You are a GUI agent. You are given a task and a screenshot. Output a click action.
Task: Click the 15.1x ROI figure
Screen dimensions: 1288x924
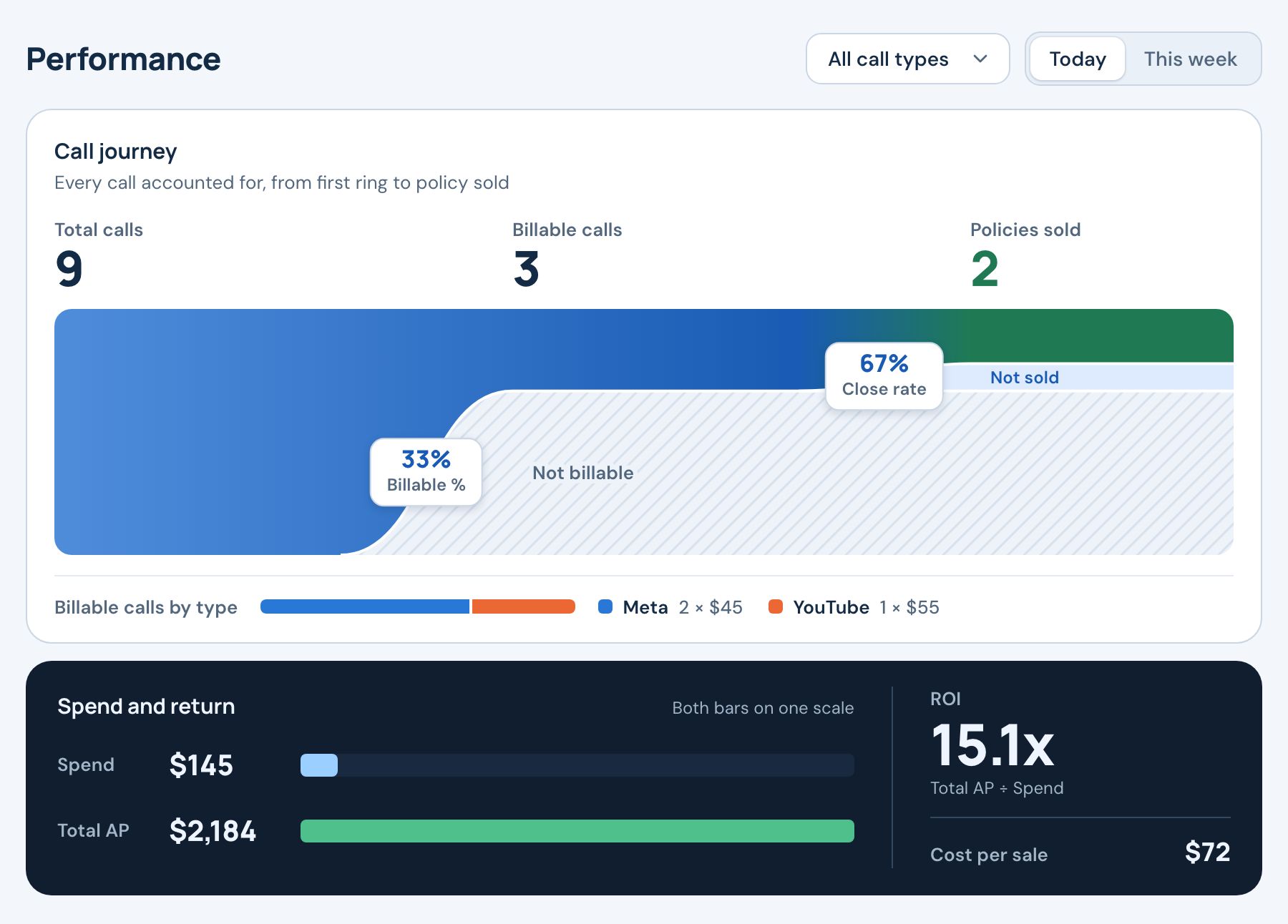(x=992, y=745)
